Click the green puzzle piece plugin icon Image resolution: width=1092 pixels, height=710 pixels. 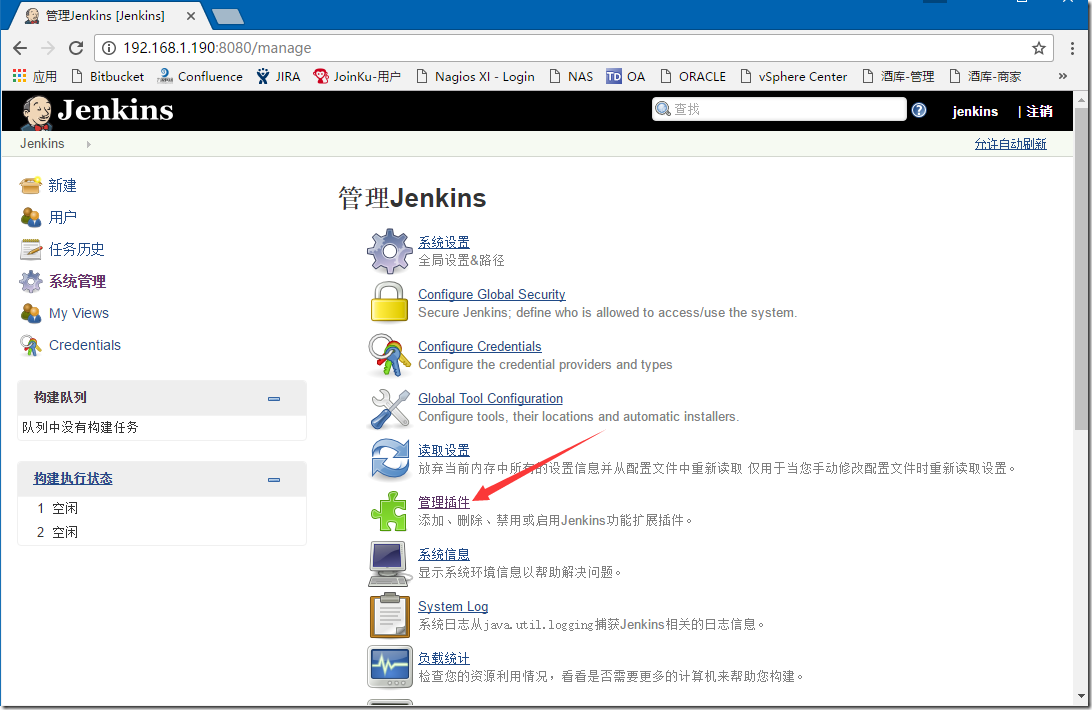pyautogui.click(x=389, y=511)
